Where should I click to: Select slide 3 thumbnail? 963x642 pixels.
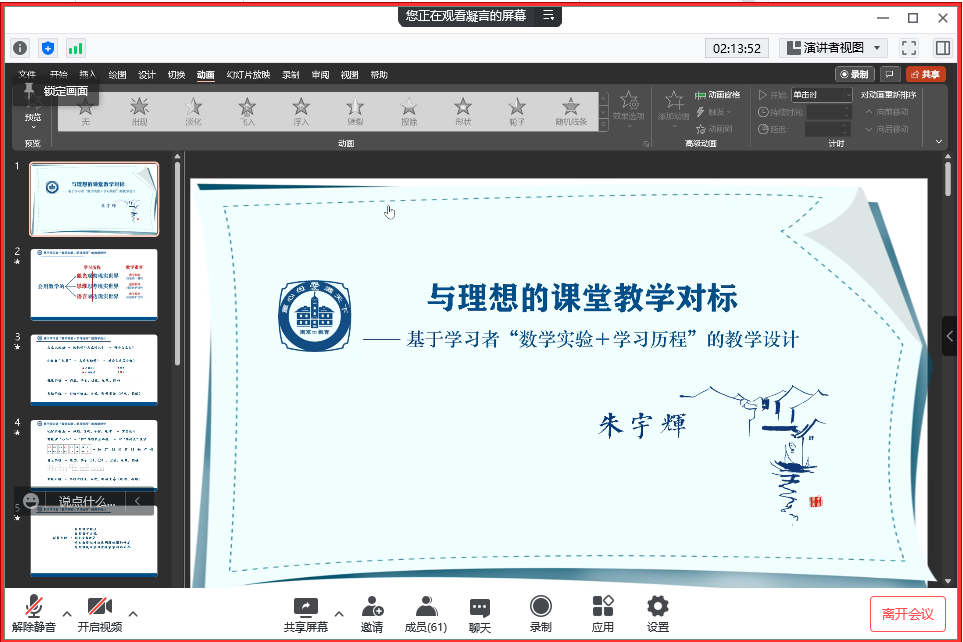coord(94,370)
